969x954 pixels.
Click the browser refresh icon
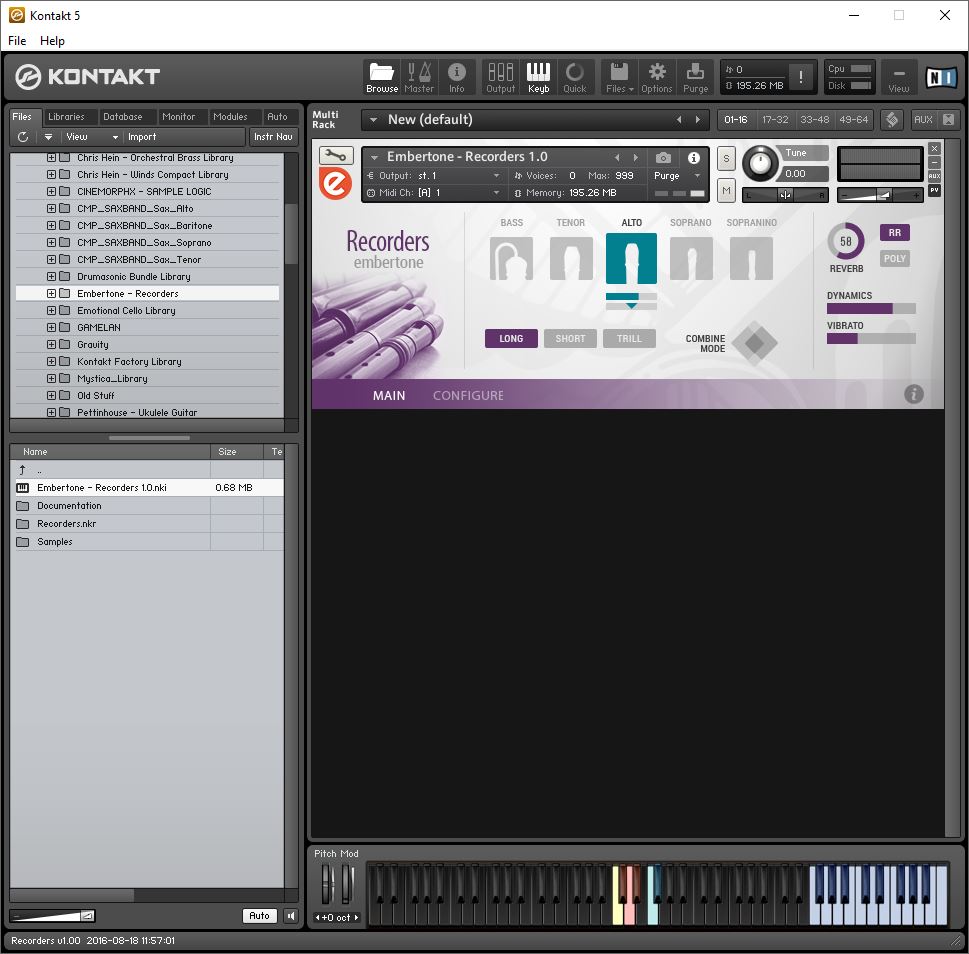tap(23, 137)
